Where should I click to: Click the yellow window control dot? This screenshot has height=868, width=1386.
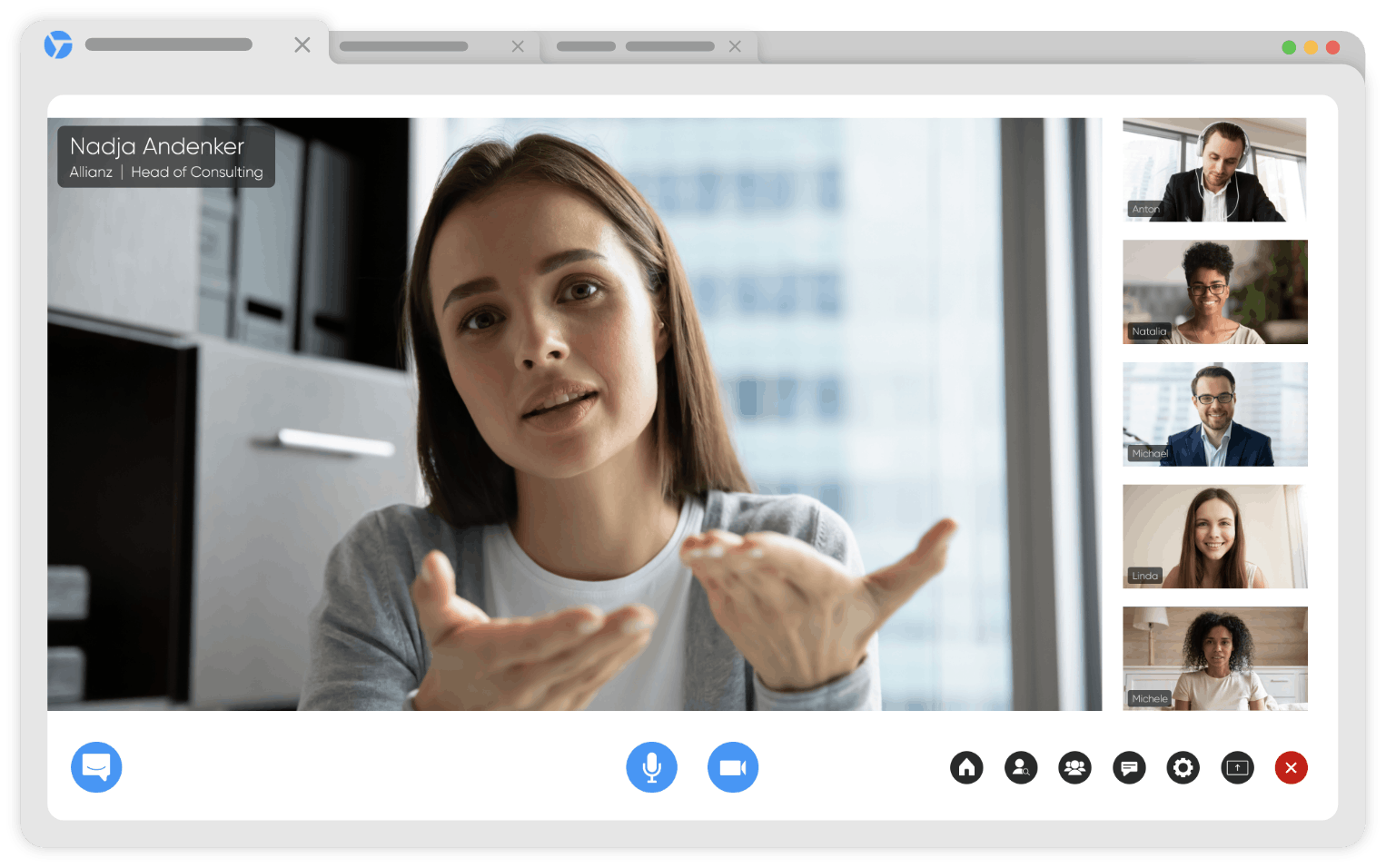[x=1311, y=47]
